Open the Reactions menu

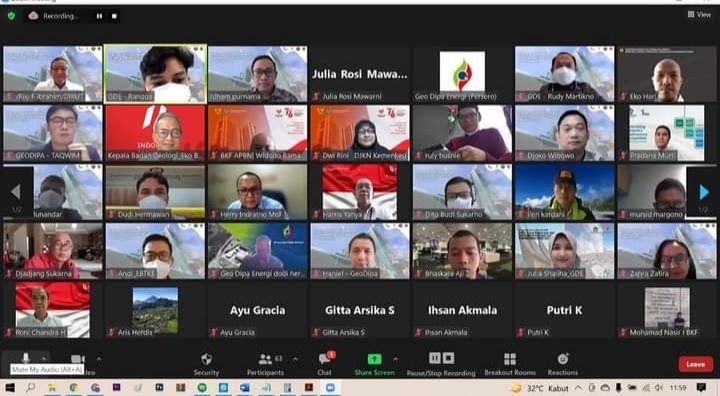562,363
